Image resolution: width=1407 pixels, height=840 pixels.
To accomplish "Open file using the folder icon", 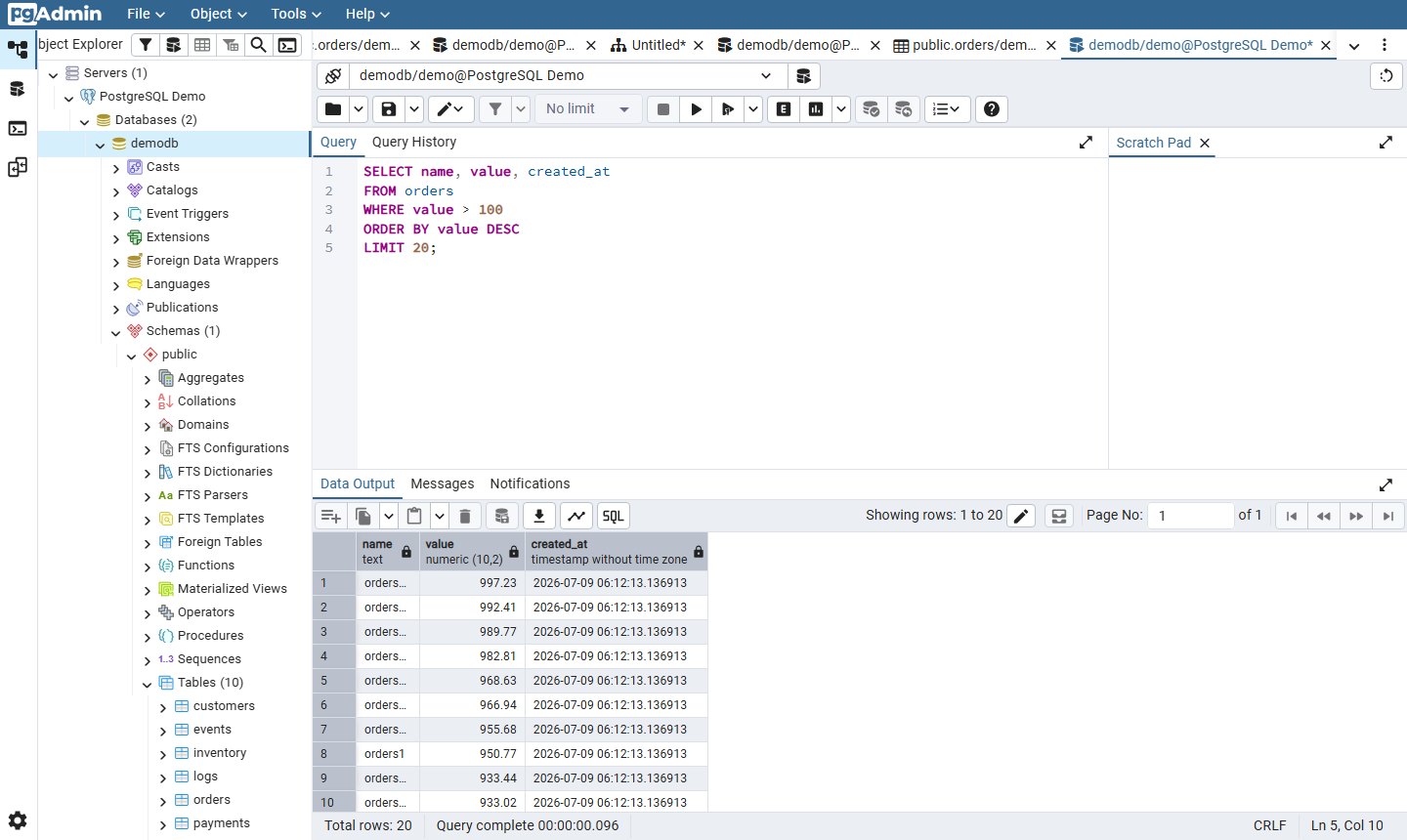I will pos(333,109).
